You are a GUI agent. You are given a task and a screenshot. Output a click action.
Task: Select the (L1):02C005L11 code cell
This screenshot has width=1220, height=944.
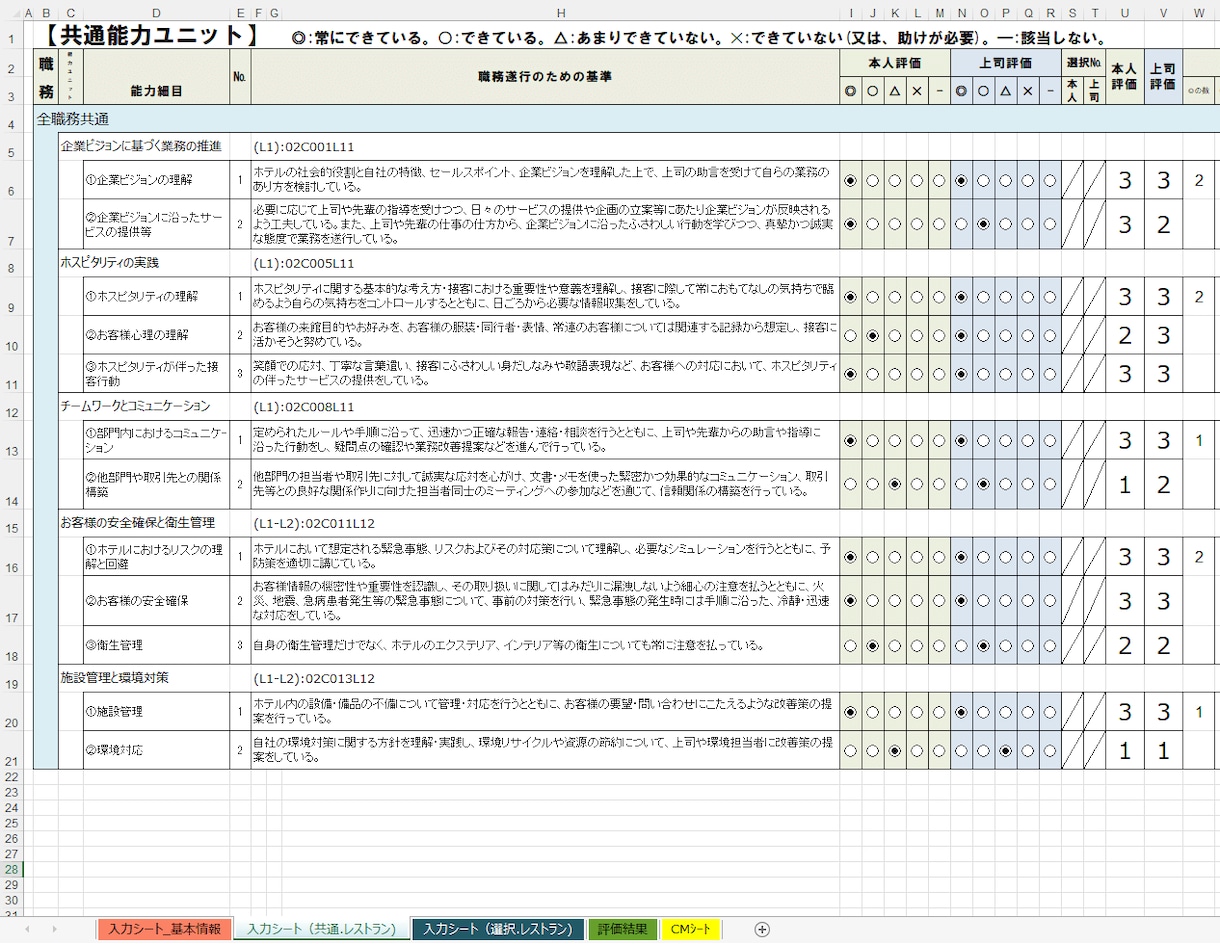[x=304, y=263]
